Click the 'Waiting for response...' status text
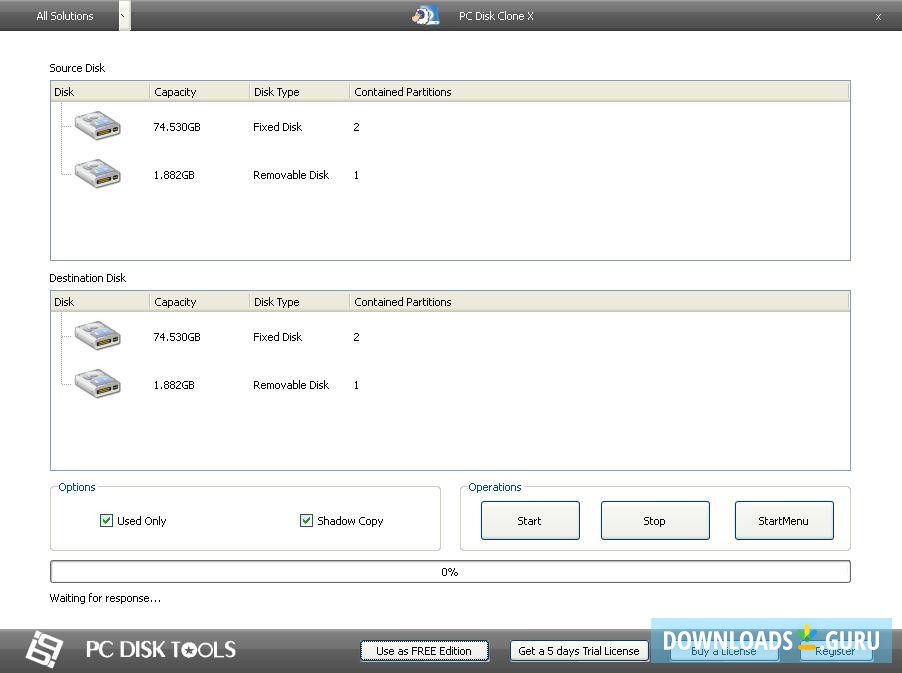 pos(105,598)
